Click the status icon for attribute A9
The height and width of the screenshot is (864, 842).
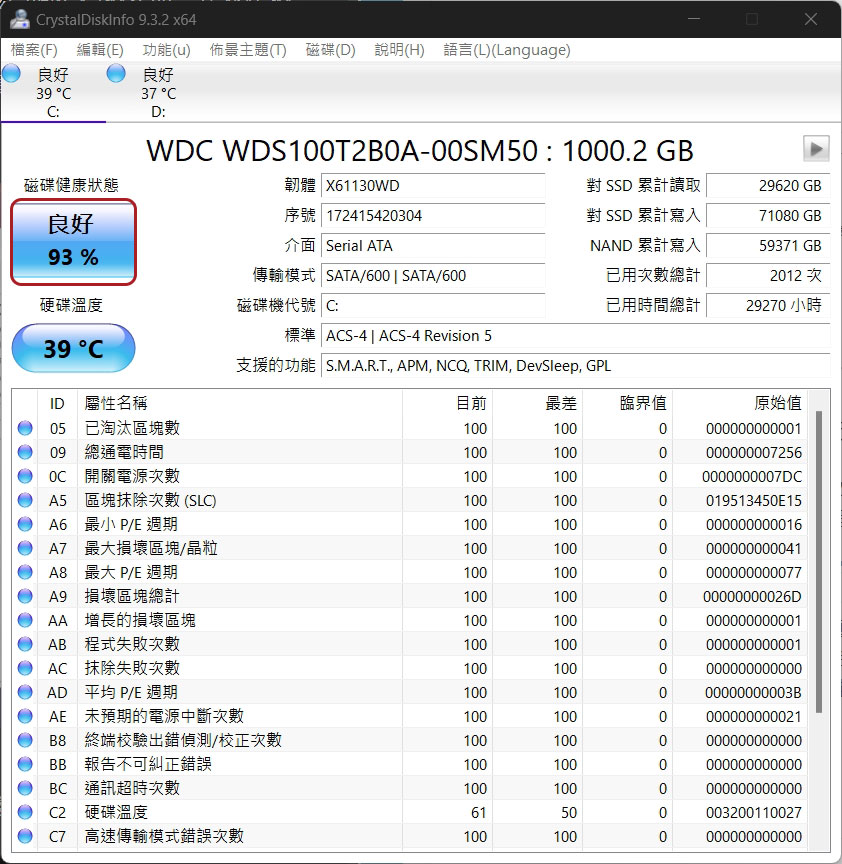tap(25, 596)
